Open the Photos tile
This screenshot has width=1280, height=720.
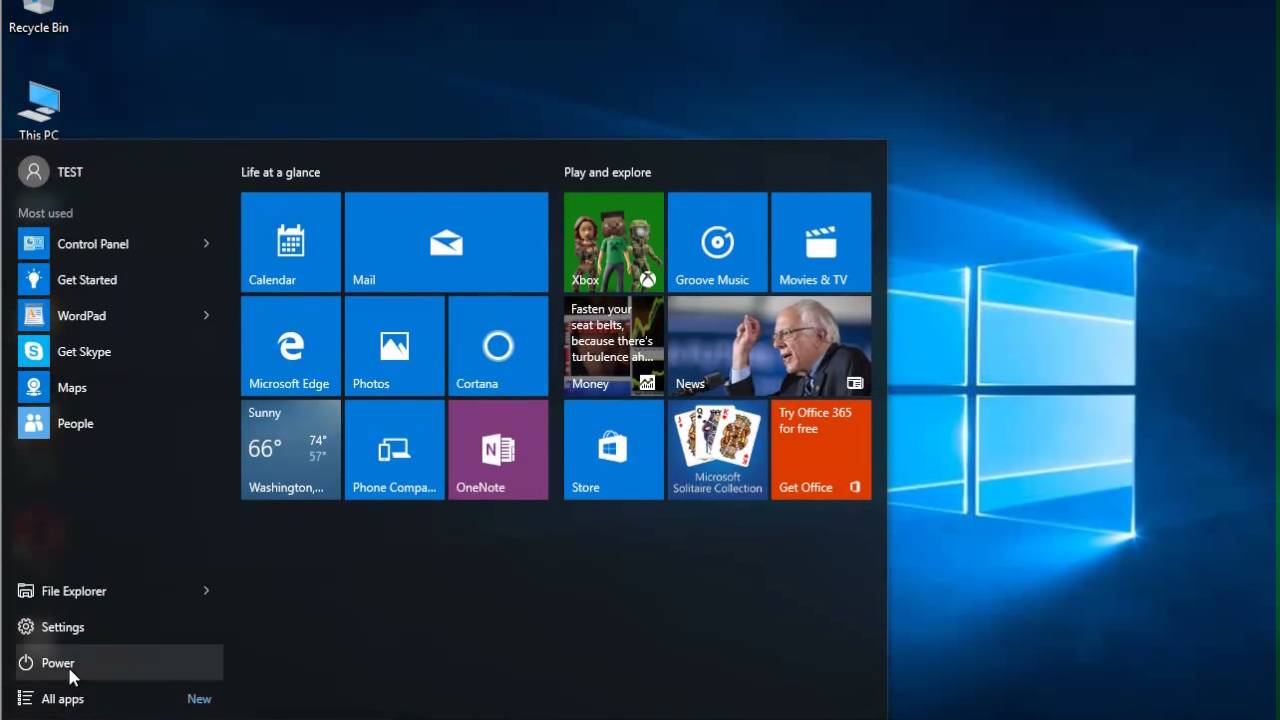pos(394,346)
